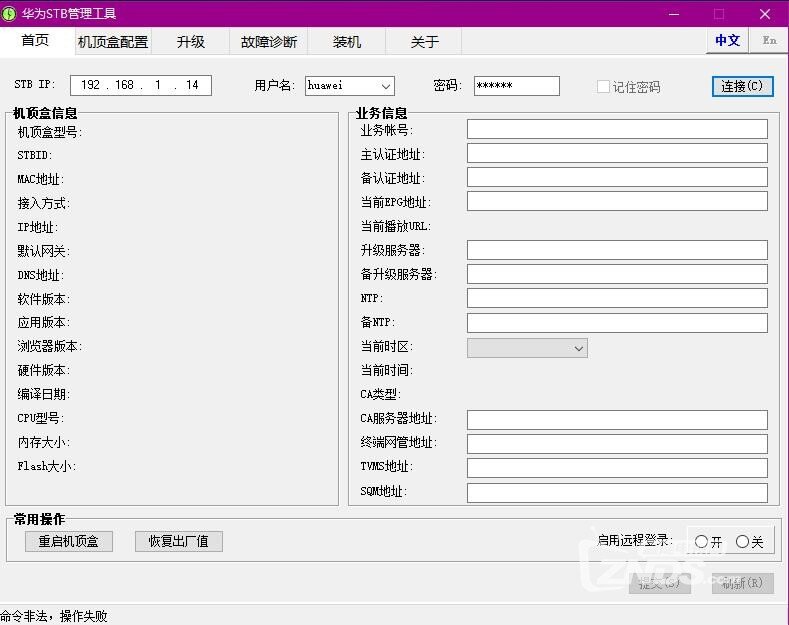789x625 pixels.
Task: Expand the 当前时区 dropdown
Action: pos(527,348)
